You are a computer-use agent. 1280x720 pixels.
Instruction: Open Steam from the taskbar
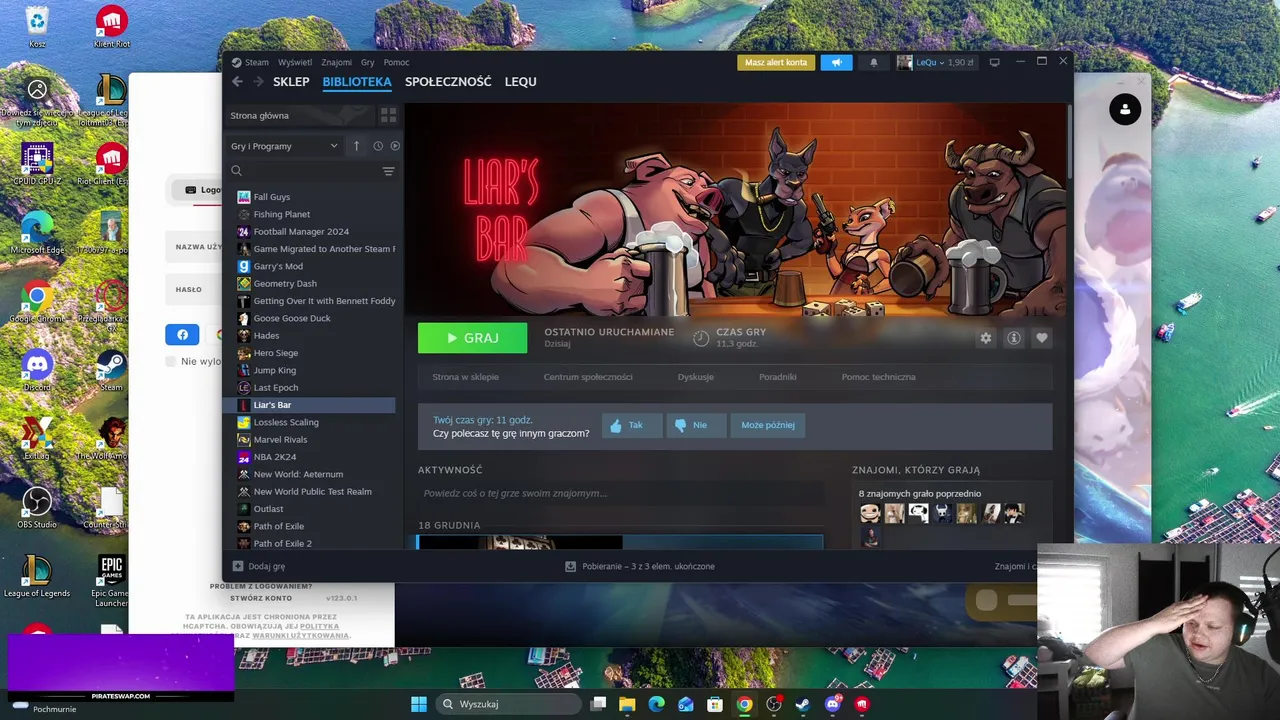pos(803,704)
